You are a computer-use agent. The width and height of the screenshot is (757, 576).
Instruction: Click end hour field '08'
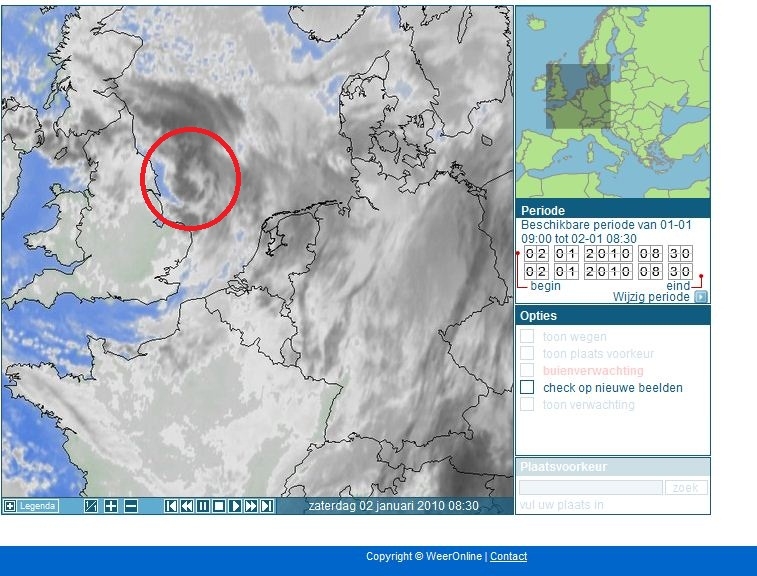[x=650, y=271]
